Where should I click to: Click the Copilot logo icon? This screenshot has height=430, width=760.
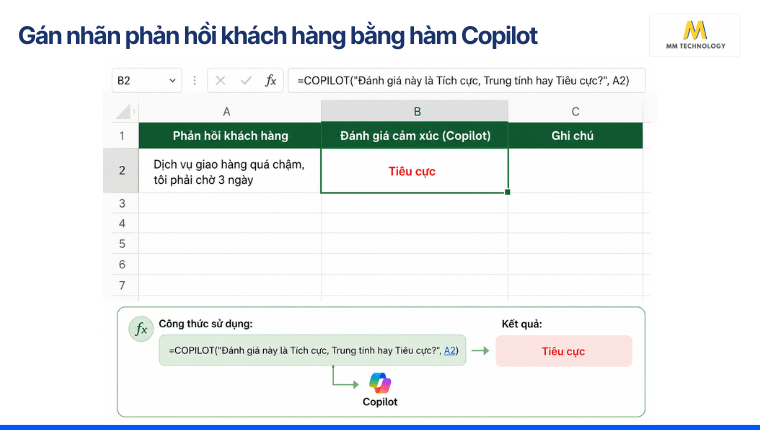coord(380,383)
